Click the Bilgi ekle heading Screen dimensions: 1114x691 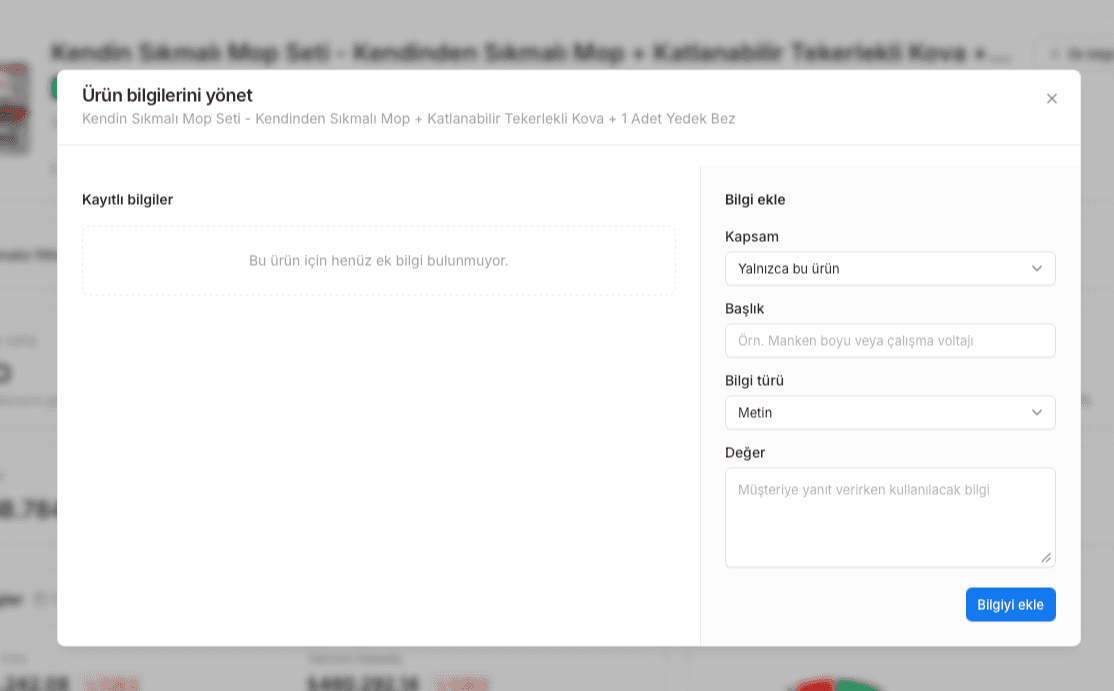coord(755,200)
